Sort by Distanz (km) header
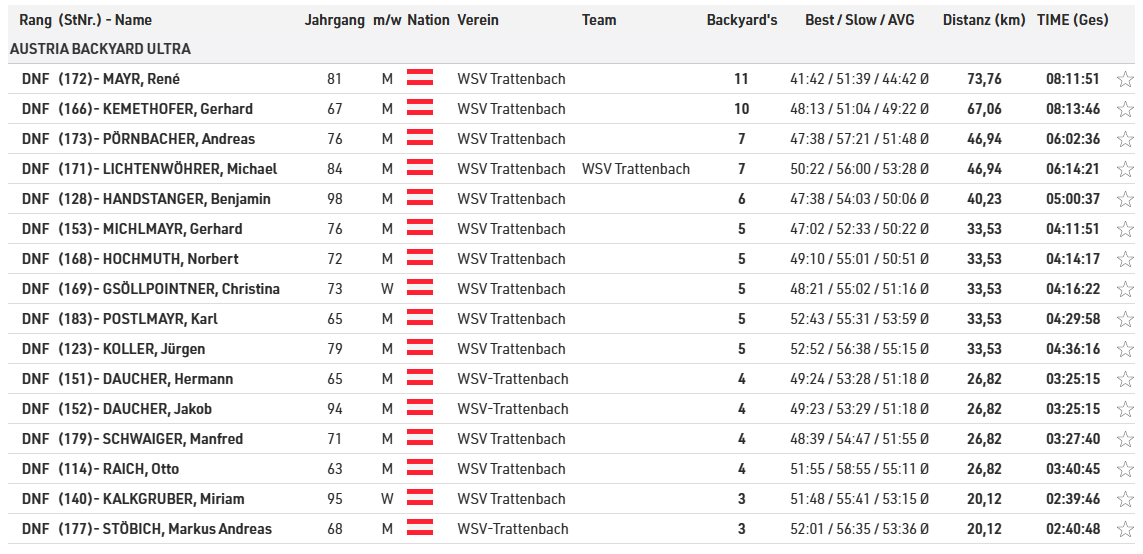 (x=984, y=20)
